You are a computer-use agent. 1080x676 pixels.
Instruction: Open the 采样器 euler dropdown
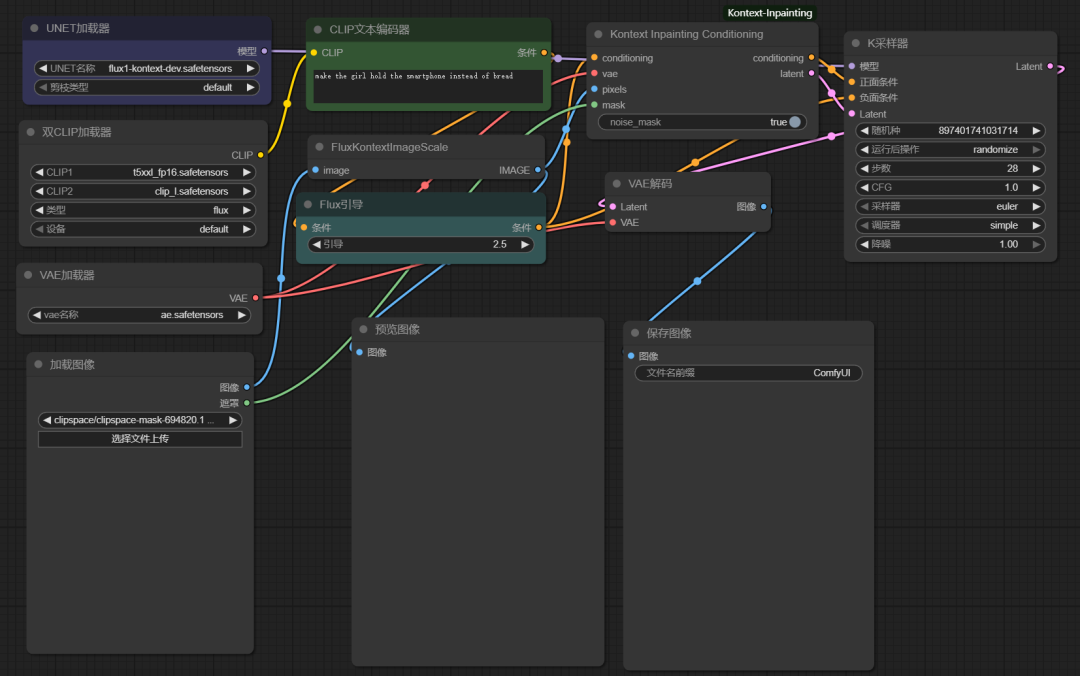pos(951,206)
